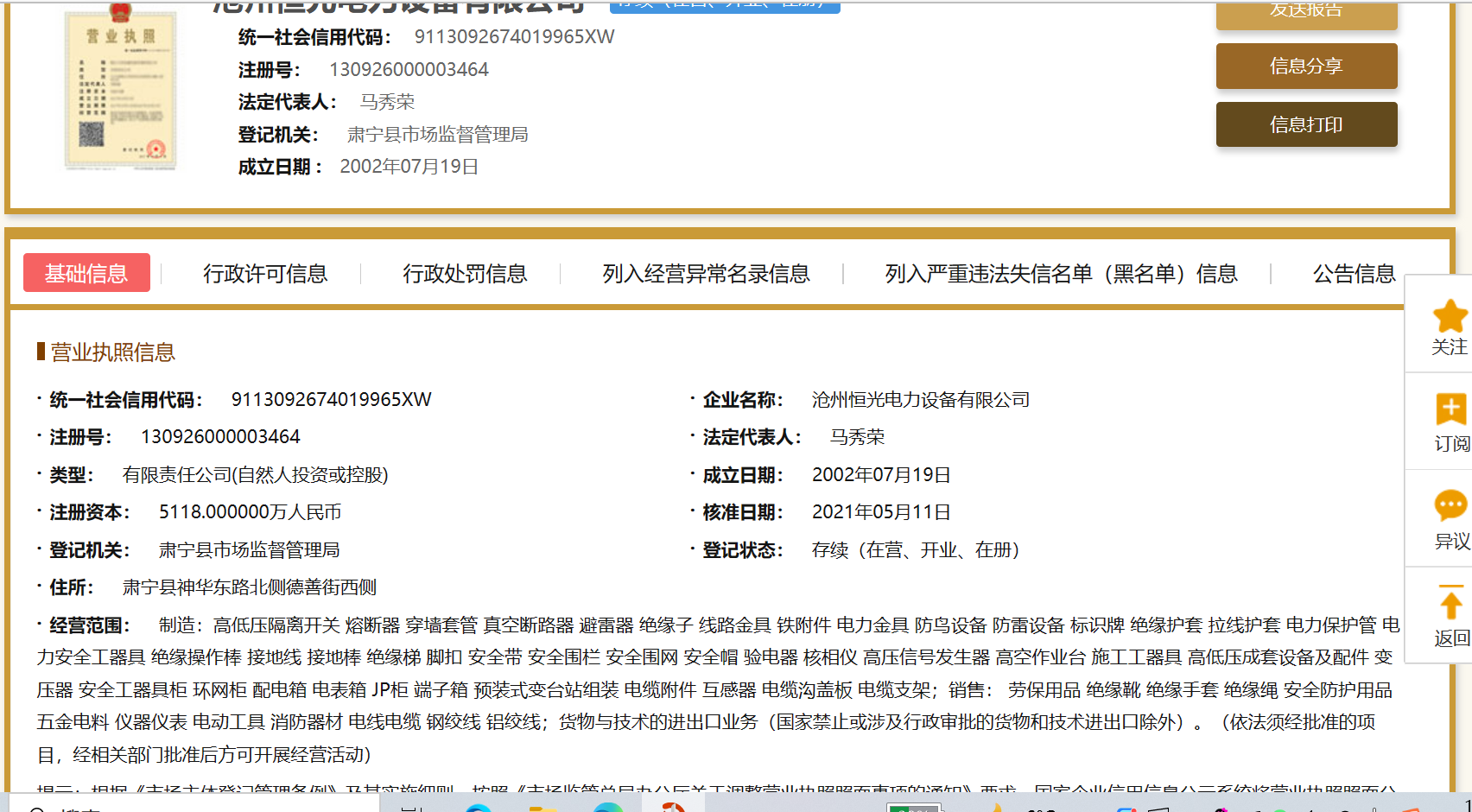Click the 经营范围 label

click(89, 625)
